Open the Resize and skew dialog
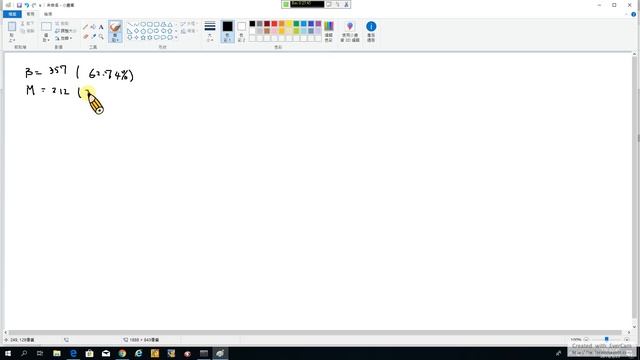640x360 pixels. (x=65, y=31)
